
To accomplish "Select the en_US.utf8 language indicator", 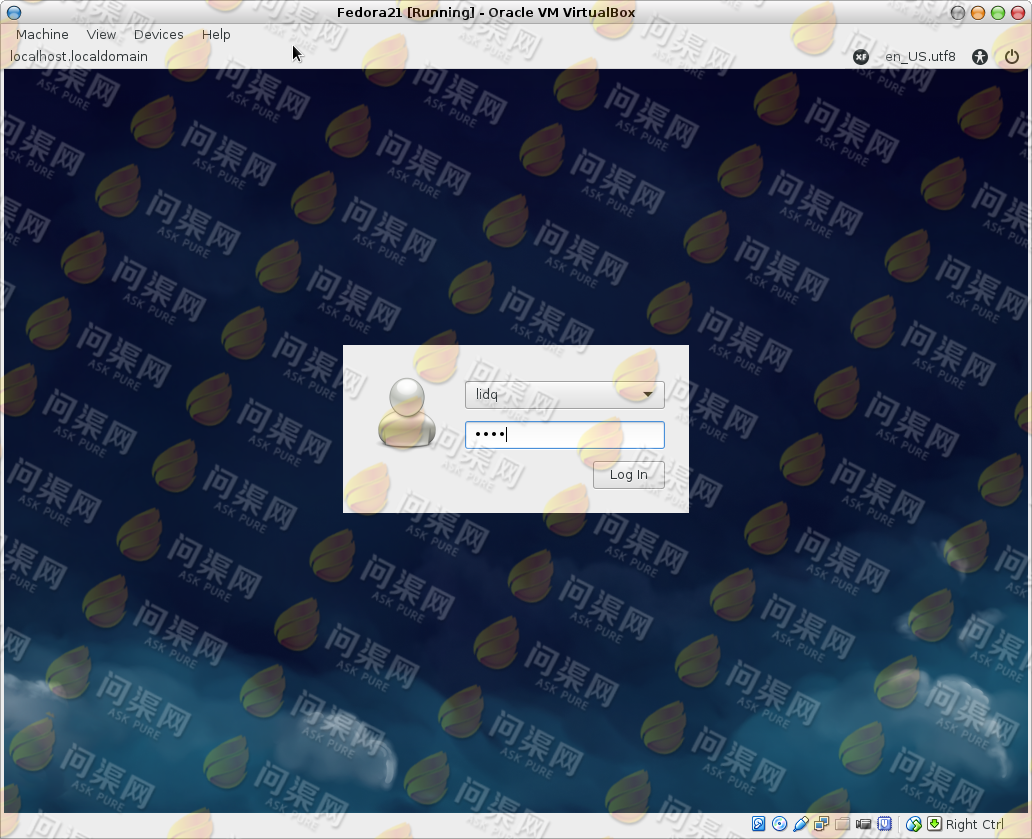I will pyautogui.click(x=920, y=57).
